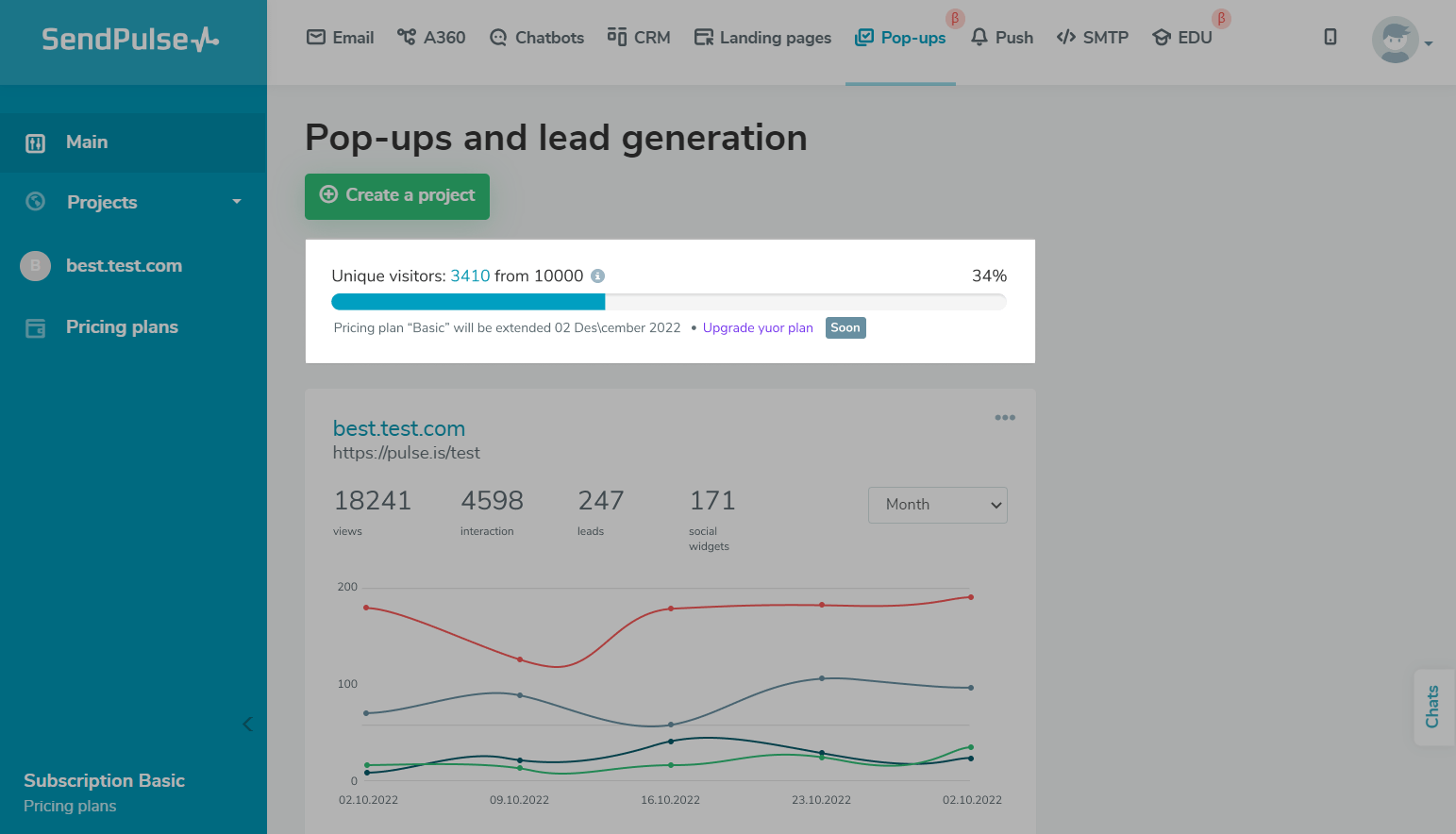Click the 16.10.2022 axis date label
This screenshot has width=1456, height=834.
pos(671,800)
